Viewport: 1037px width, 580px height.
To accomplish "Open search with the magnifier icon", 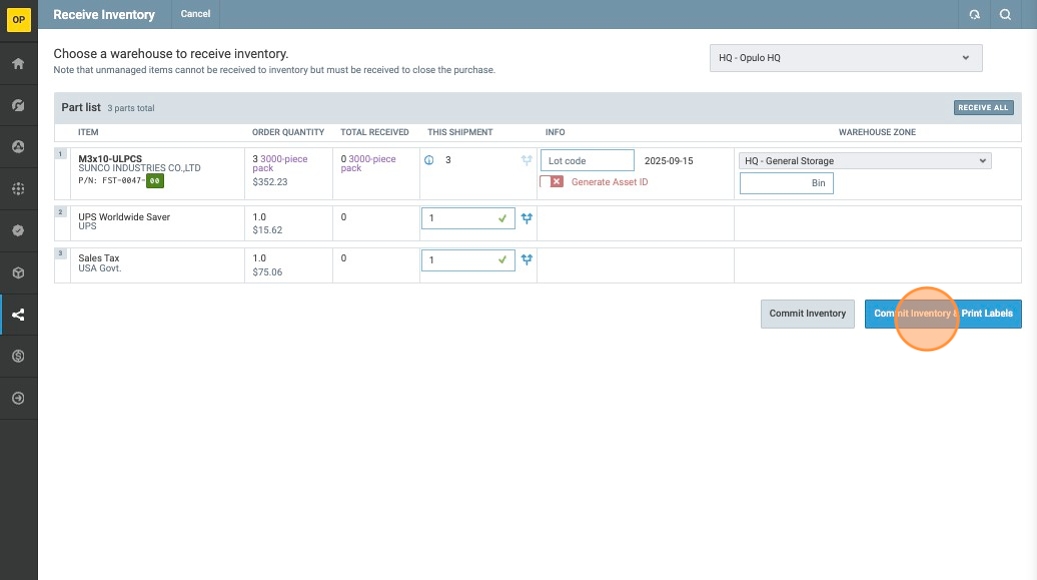I will pos(1005,15).
